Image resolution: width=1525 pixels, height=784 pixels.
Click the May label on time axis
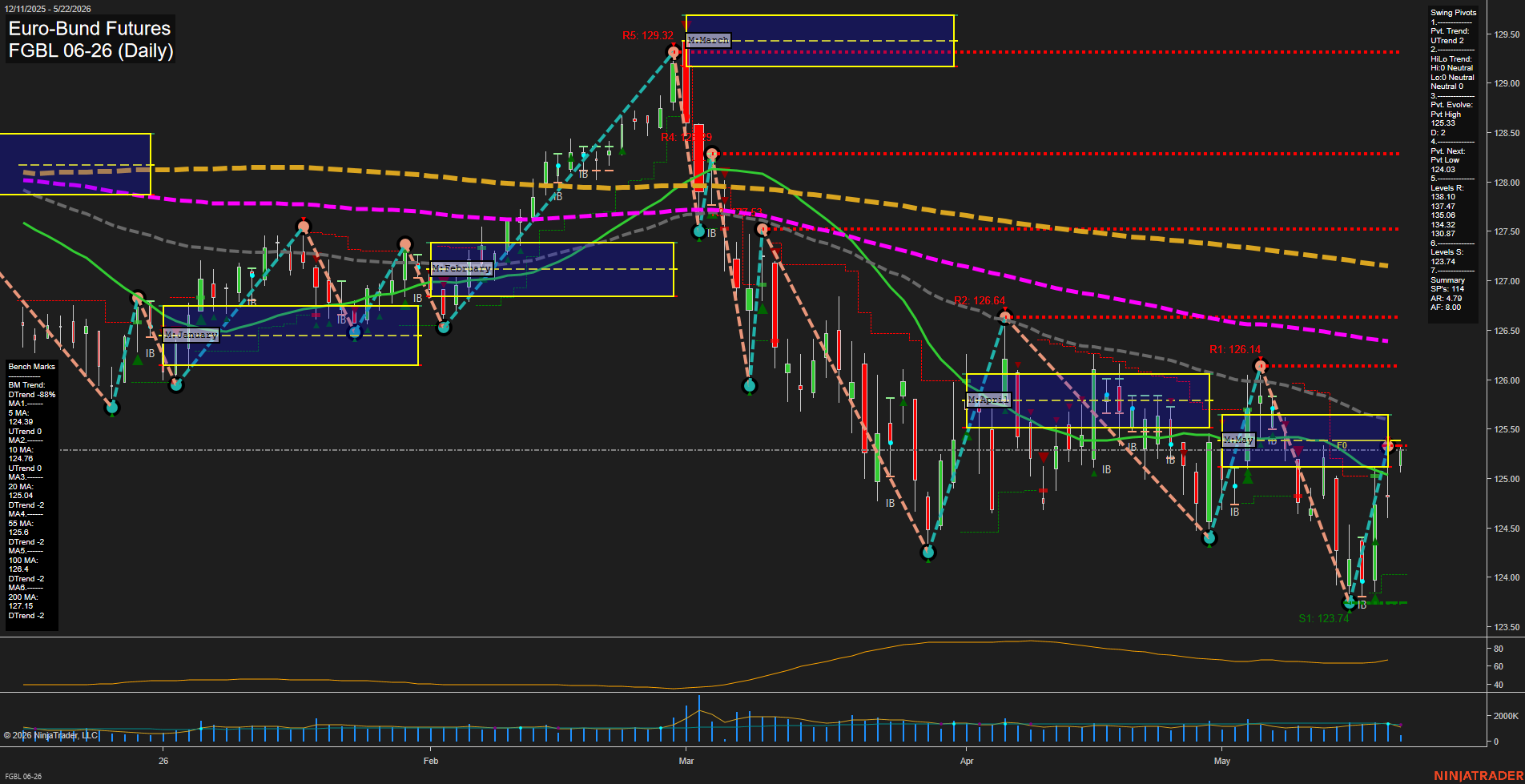pyautogui.click(x=1222, y=761)
